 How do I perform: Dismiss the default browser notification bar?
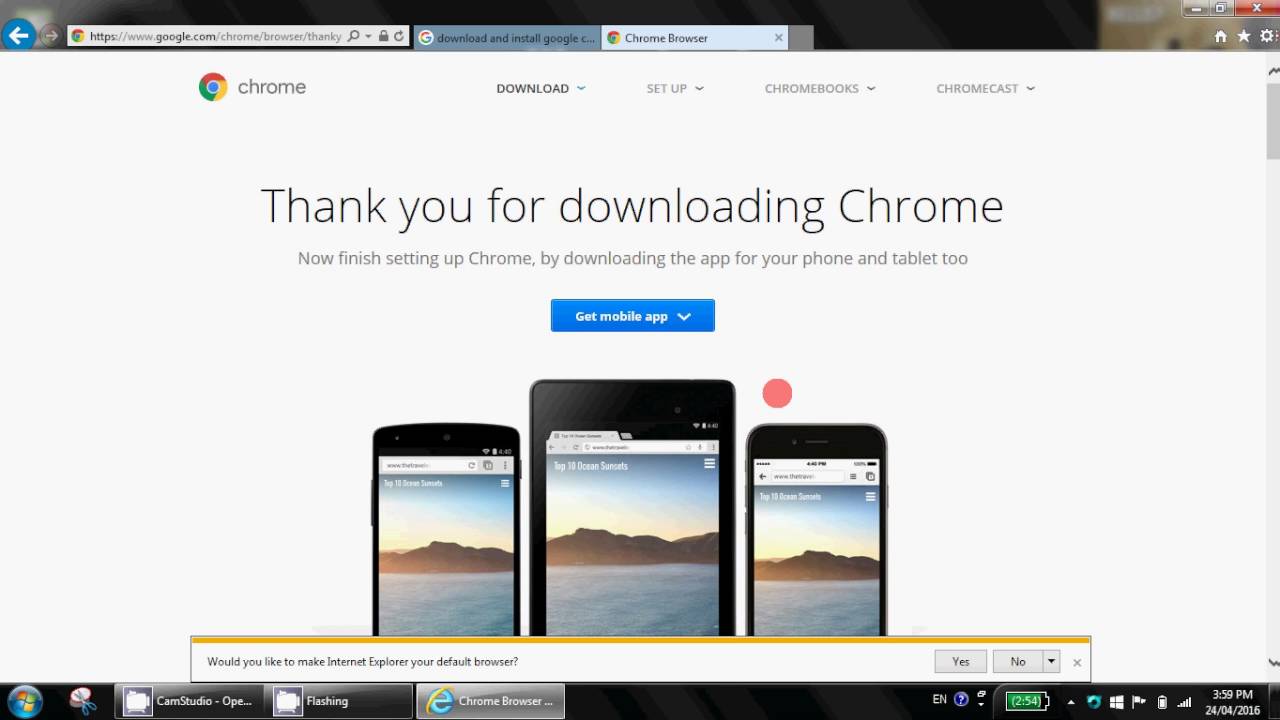tap(1077, 662)
